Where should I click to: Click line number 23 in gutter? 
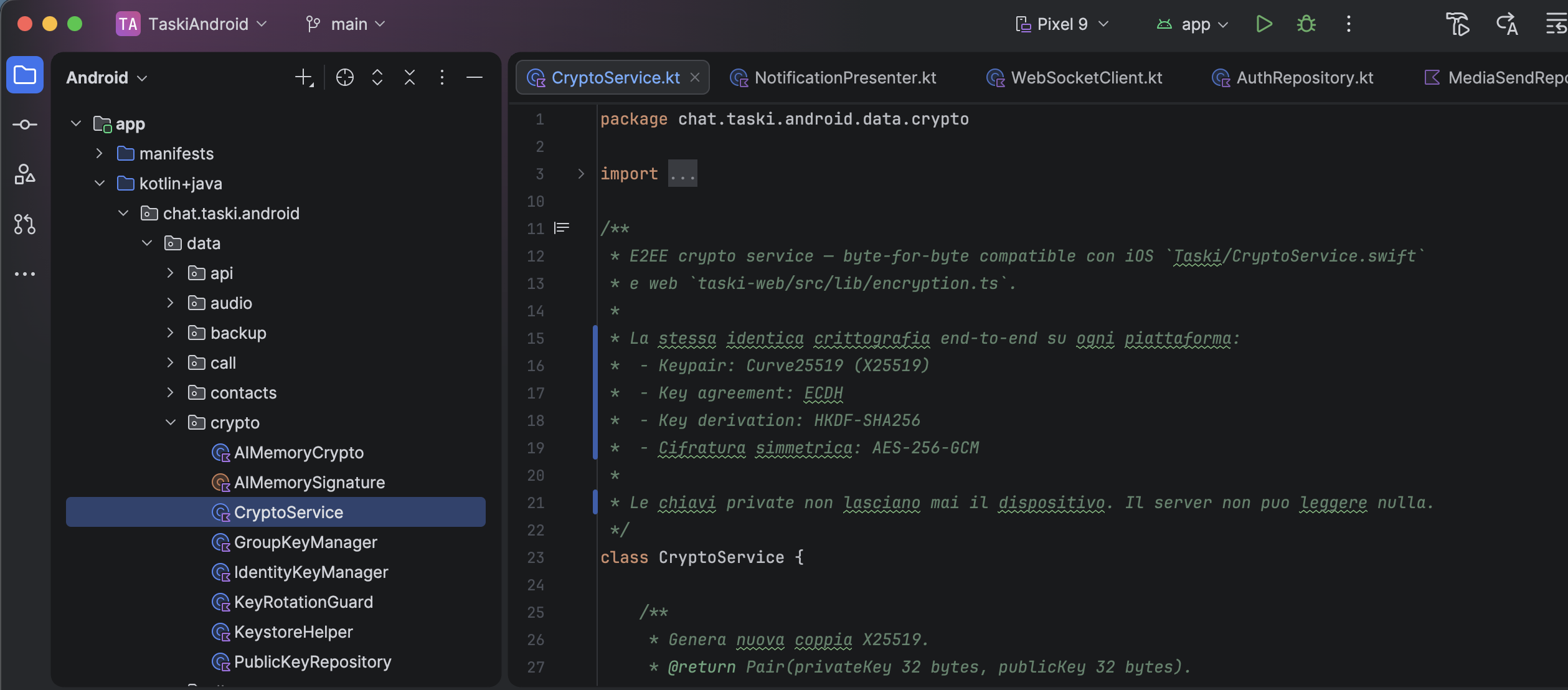tap(536, 557)
